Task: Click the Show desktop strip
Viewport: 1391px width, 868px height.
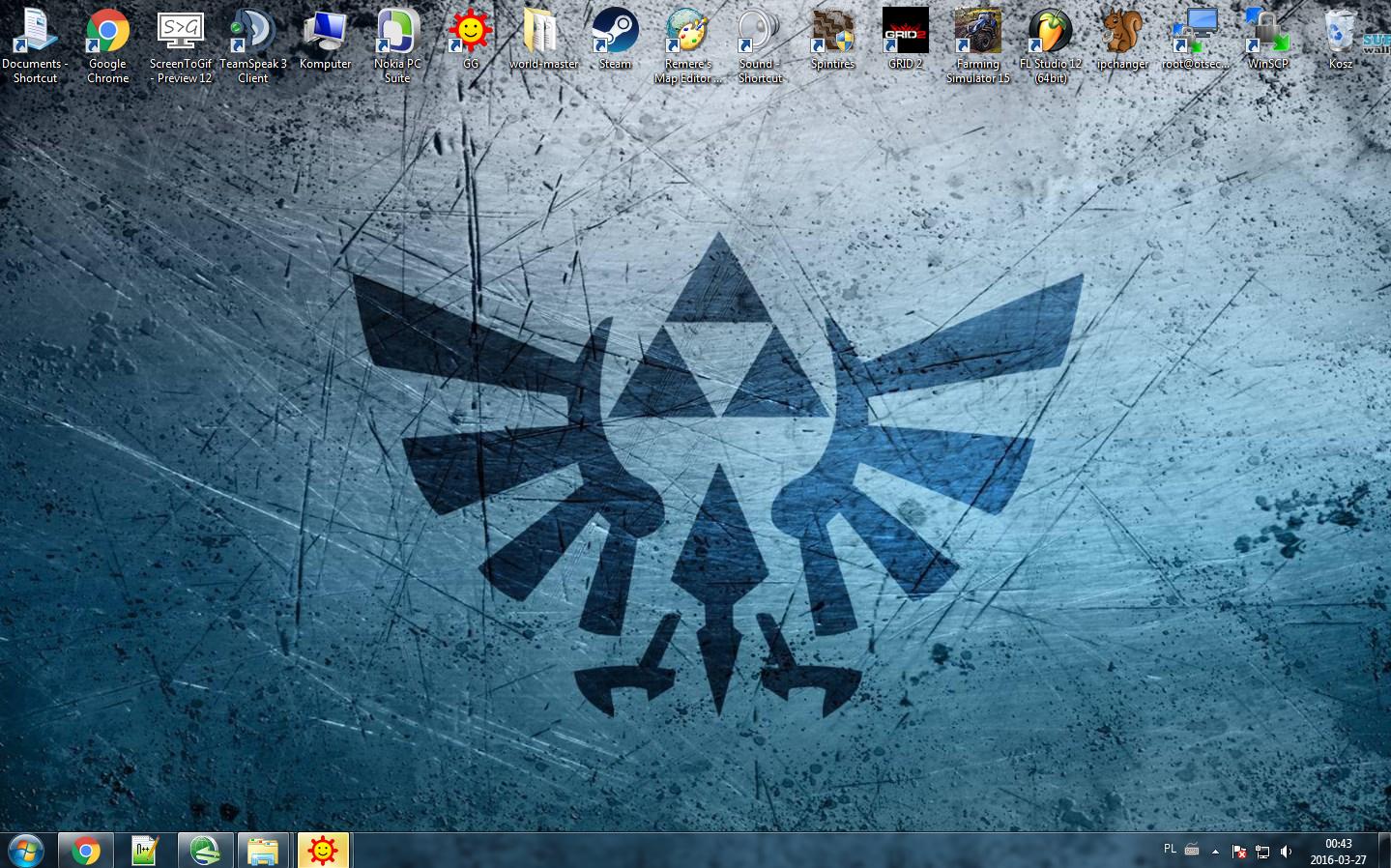Action: [1384, 851]
